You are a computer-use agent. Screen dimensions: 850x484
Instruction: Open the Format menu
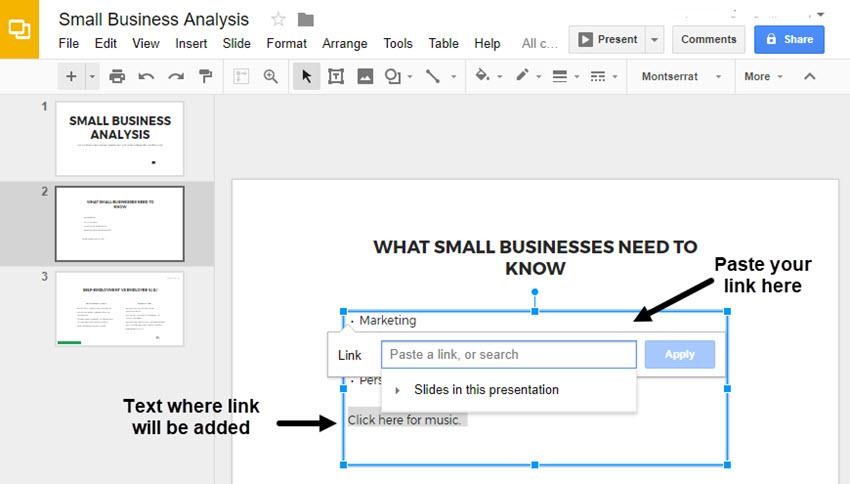286,43
